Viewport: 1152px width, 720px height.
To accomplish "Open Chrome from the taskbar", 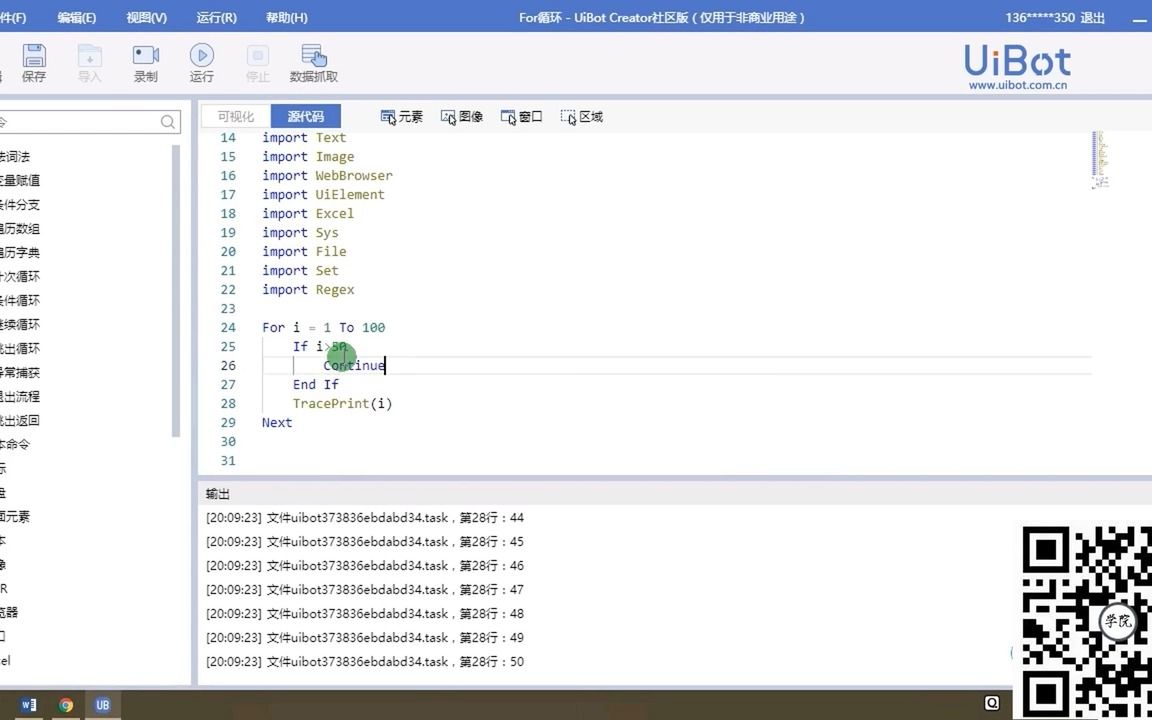I will 65,705.
